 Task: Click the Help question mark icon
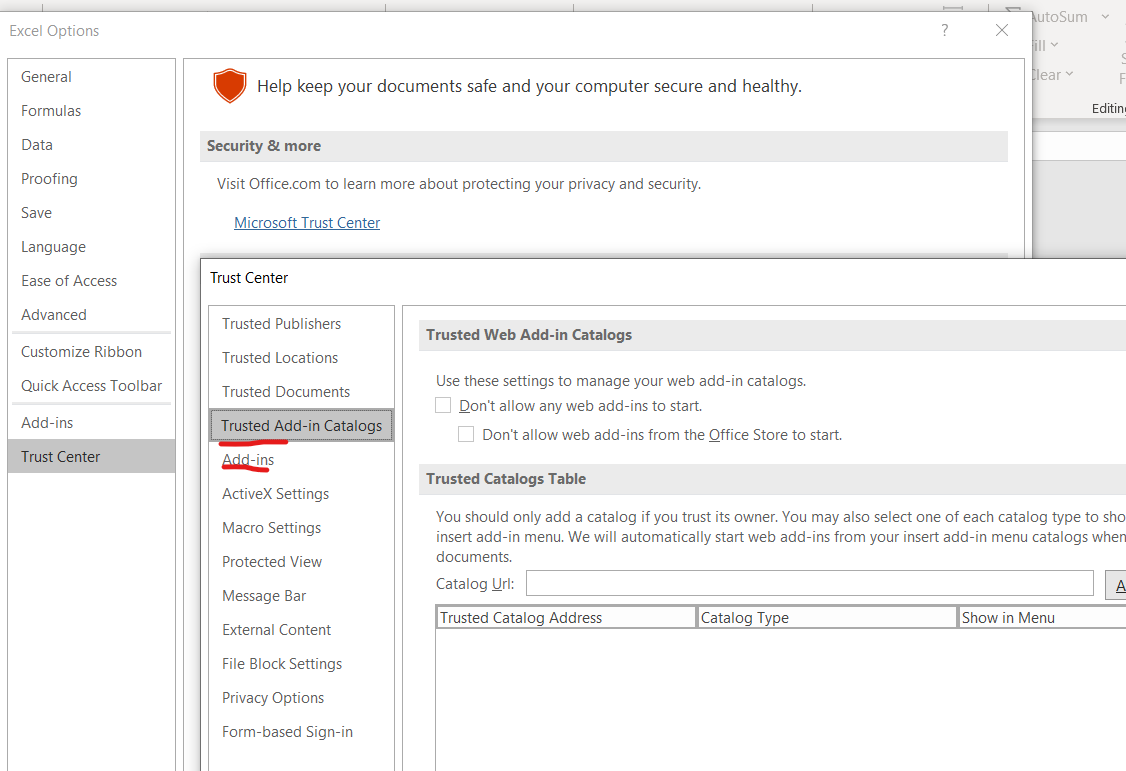point(945,31)
